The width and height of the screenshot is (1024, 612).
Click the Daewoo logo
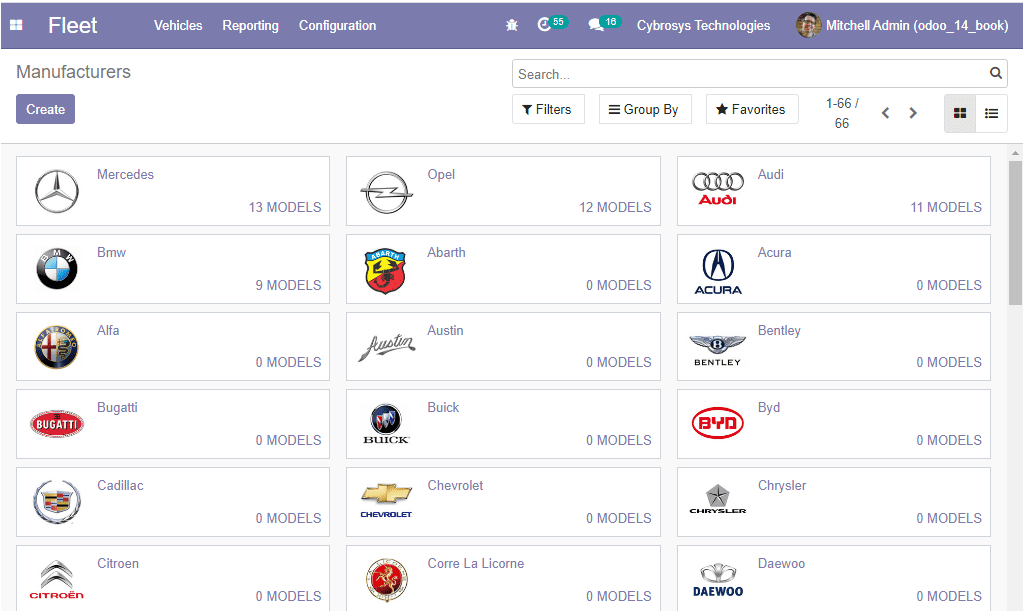pos(718,580)
